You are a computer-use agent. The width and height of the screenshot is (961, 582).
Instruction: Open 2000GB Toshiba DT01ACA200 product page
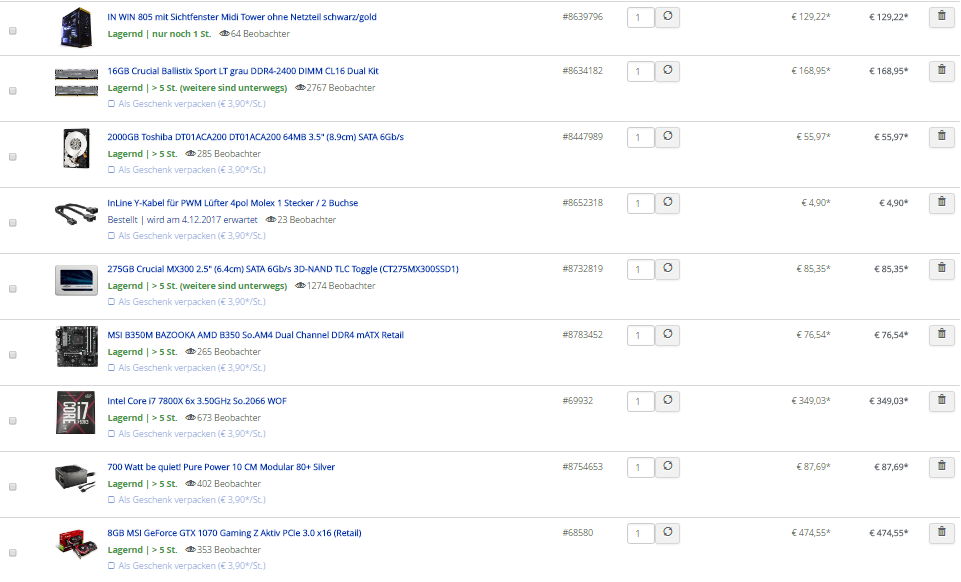pyautogui.click(x=255, y=137)
